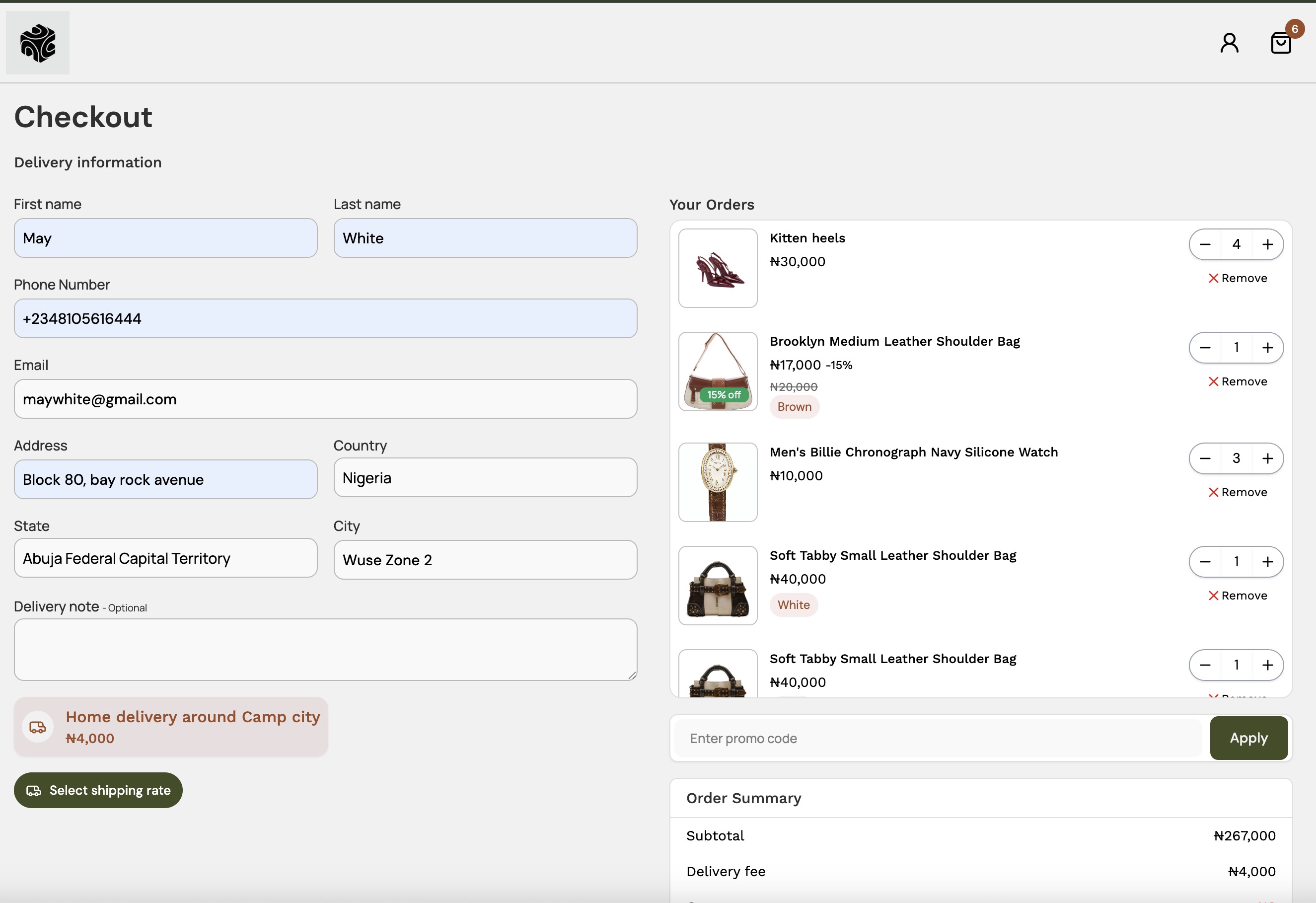Viewport: 1316px width, 903px height.
Task: Click Brooklyn Medium Leather Shoulder Bag title
Action: click(x=895, y=341)
